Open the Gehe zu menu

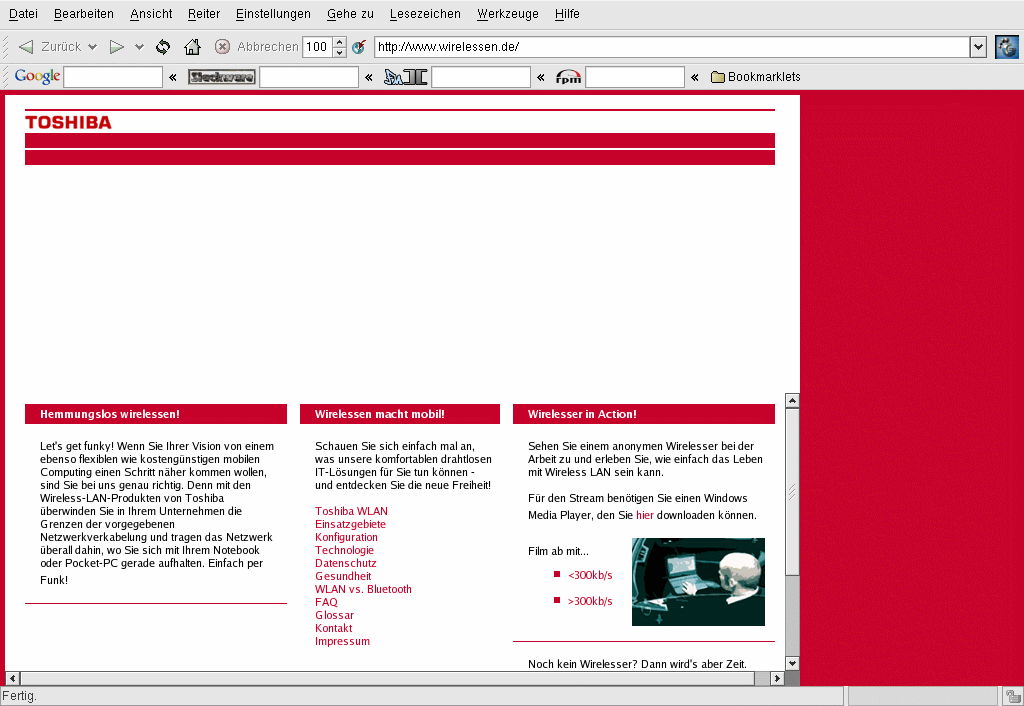coord(350,14)
